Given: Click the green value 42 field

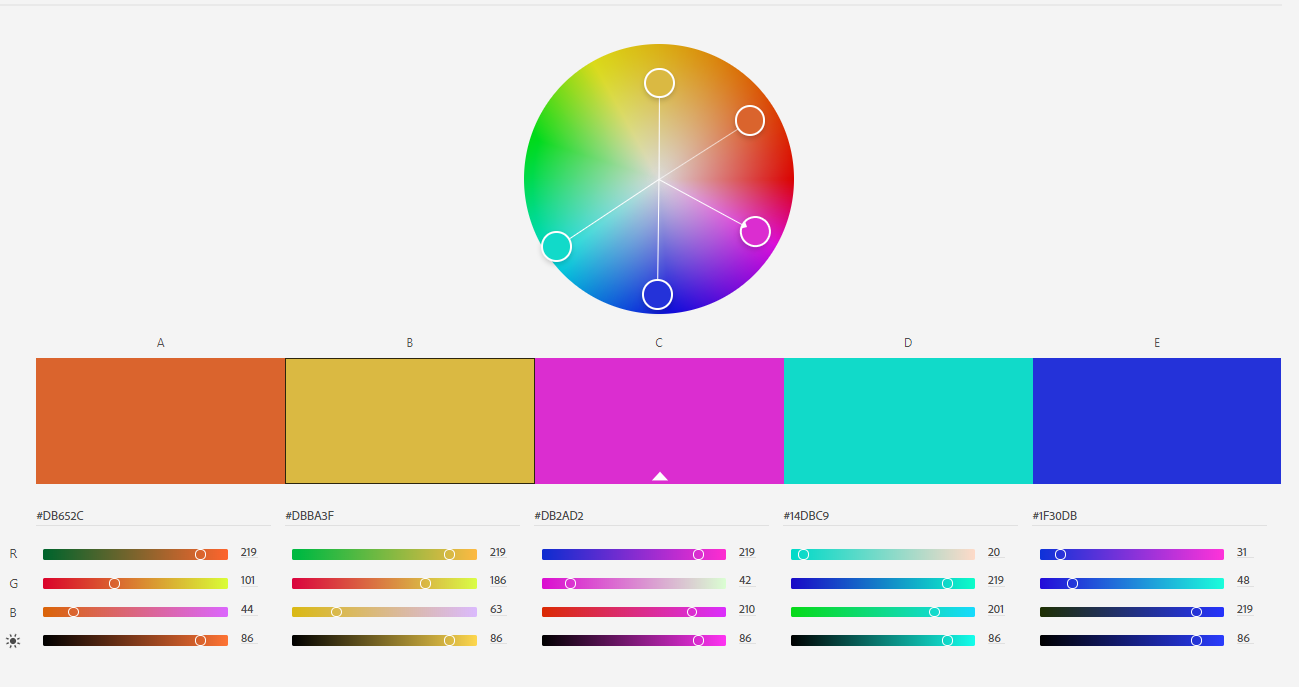Looking at the screenshot, I should (746, 580).
